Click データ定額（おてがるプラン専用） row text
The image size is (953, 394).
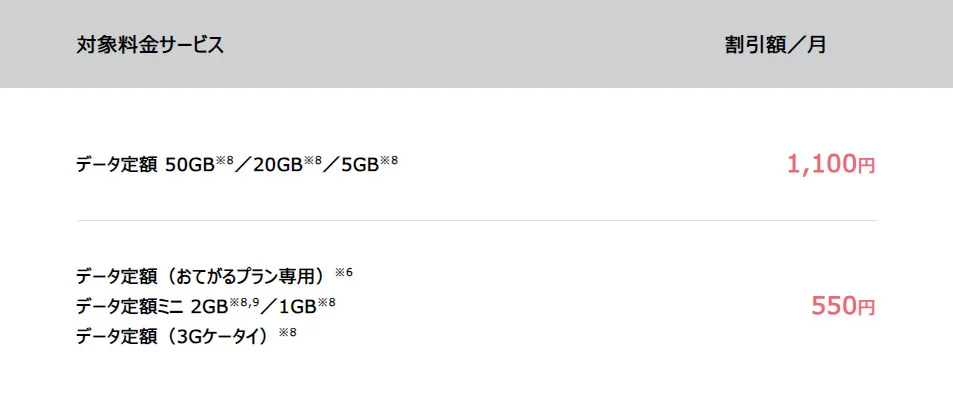click(x=204, y=277)
